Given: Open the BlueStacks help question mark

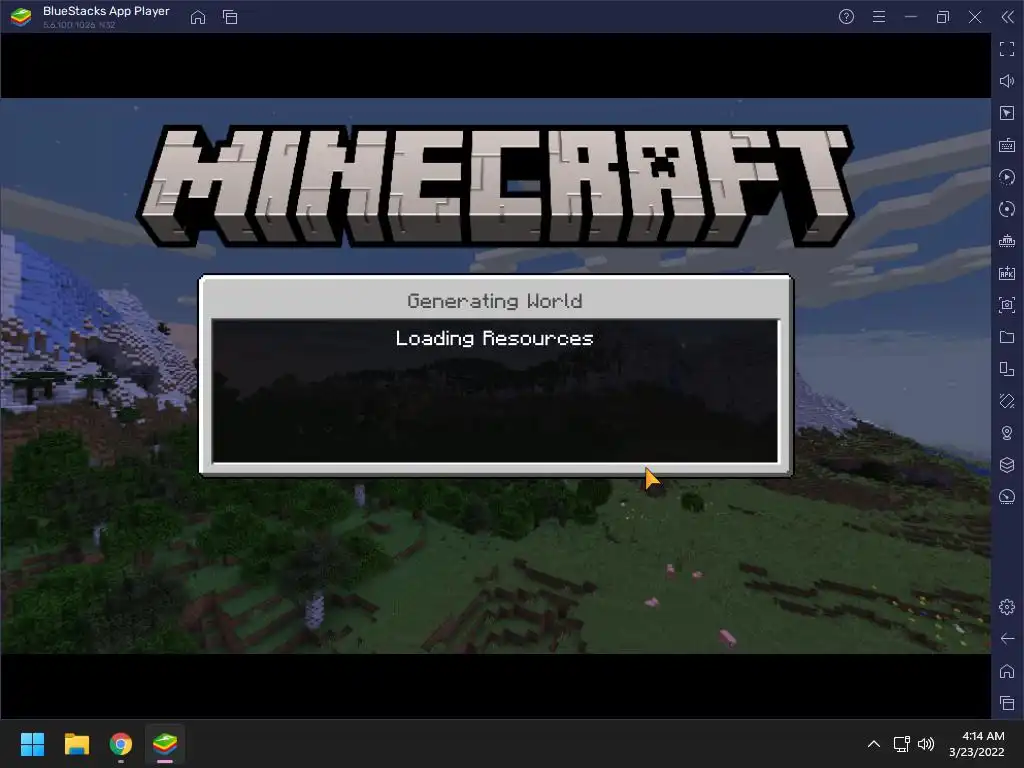Looking at the screenshot, I should tap(846, 17).
